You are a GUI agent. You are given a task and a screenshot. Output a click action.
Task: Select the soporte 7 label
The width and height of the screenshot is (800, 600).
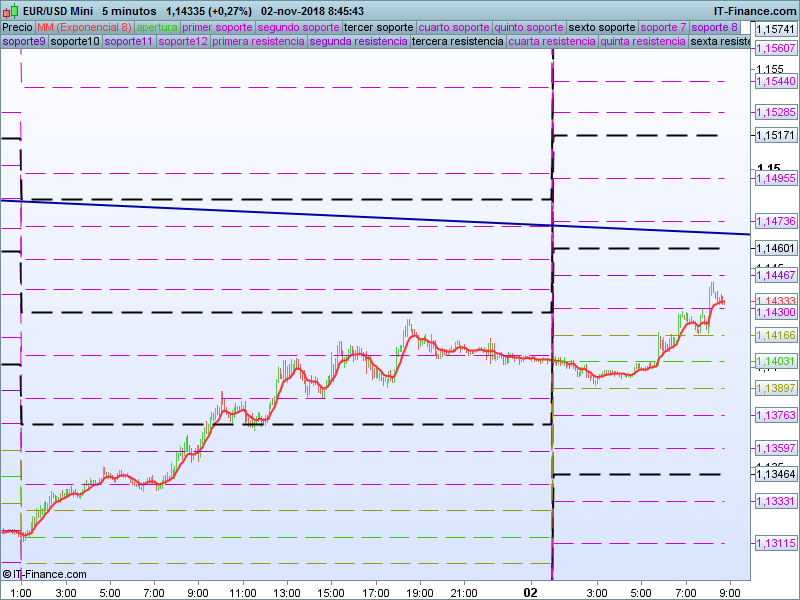663,28
